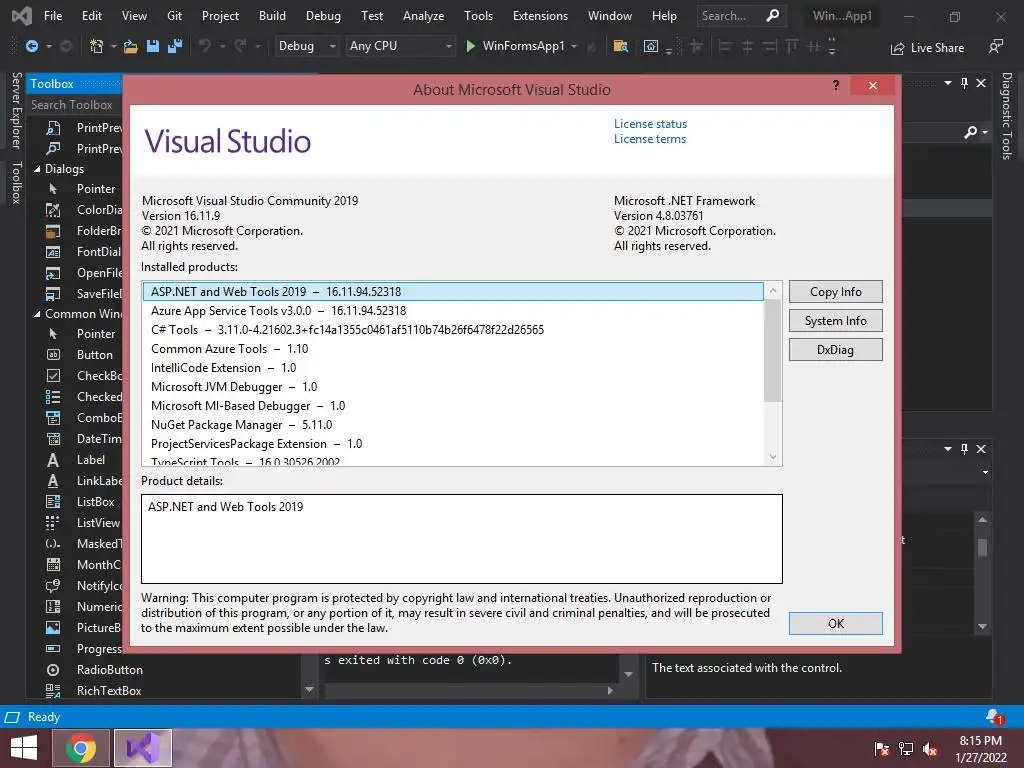Image resolution: width=1024 pixels, height=768 pixels.
Task: Open the Any CPU platform dropdown
Action: point(400,46)
